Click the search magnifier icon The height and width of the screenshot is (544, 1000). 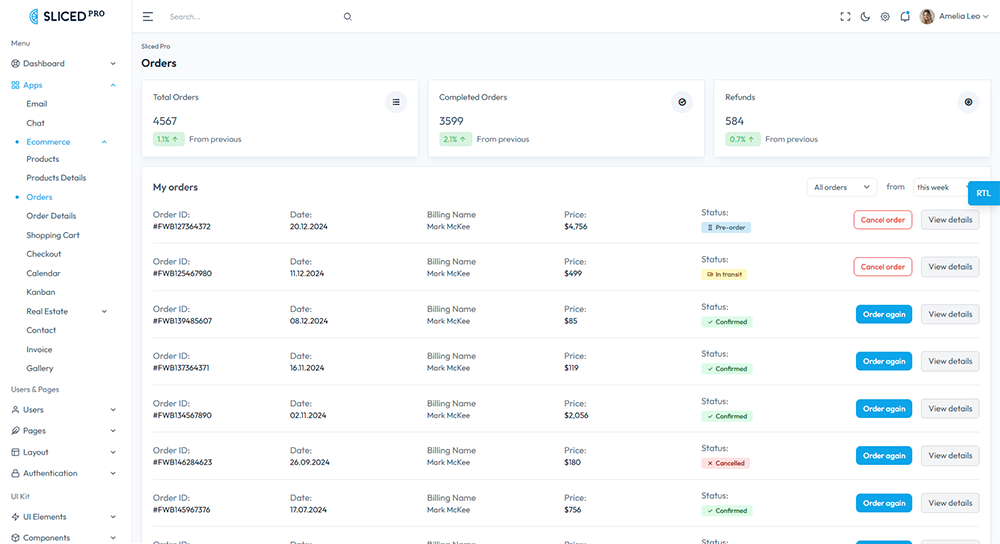coord(348,17)
